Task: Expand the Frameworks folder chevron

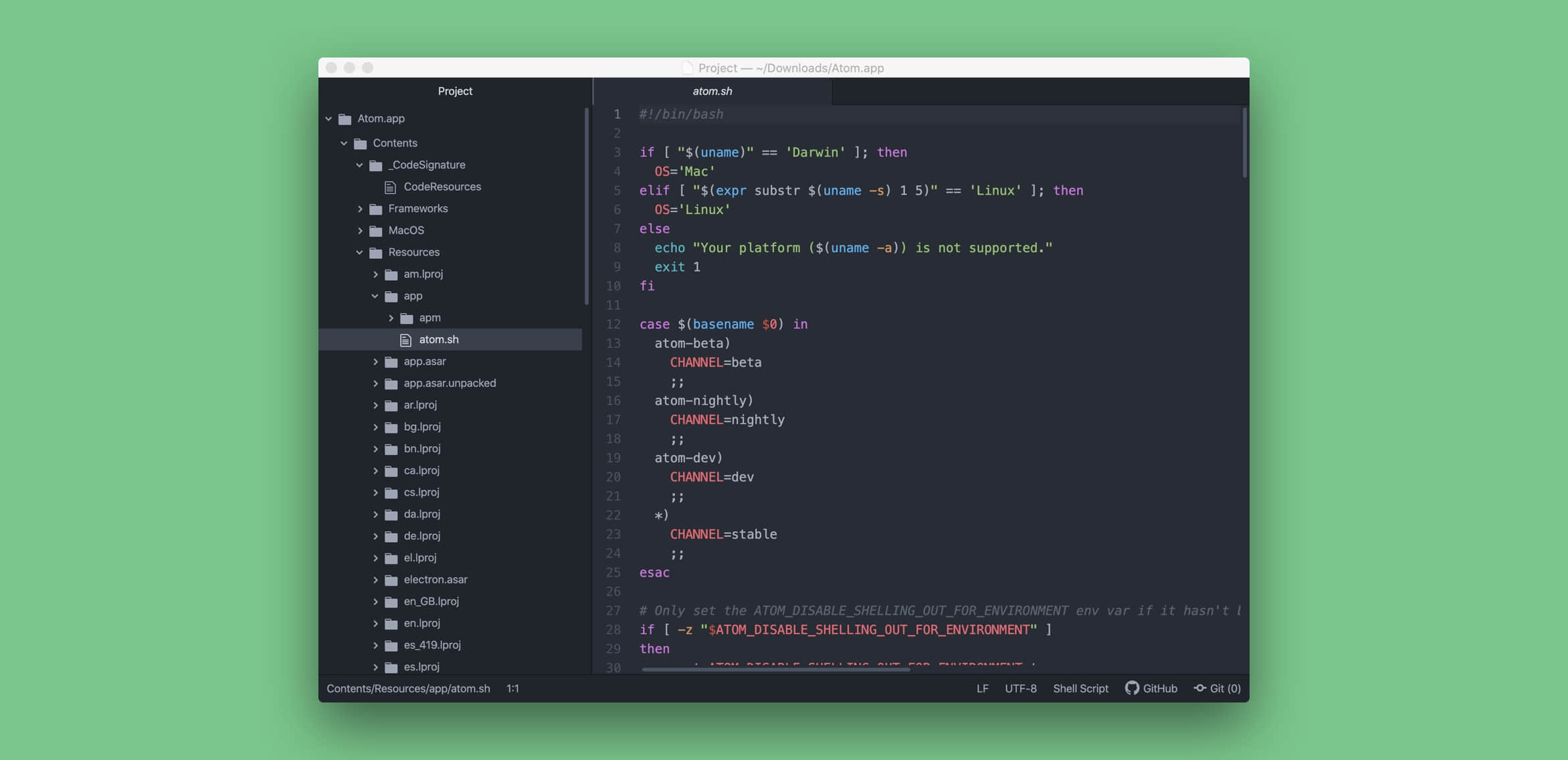Action: pyautogui.click(x=360, y=209)
